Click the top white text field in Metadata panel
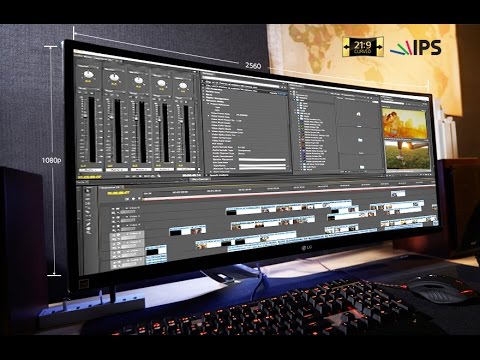The image size is (480, 360). [x=262, y=160]
